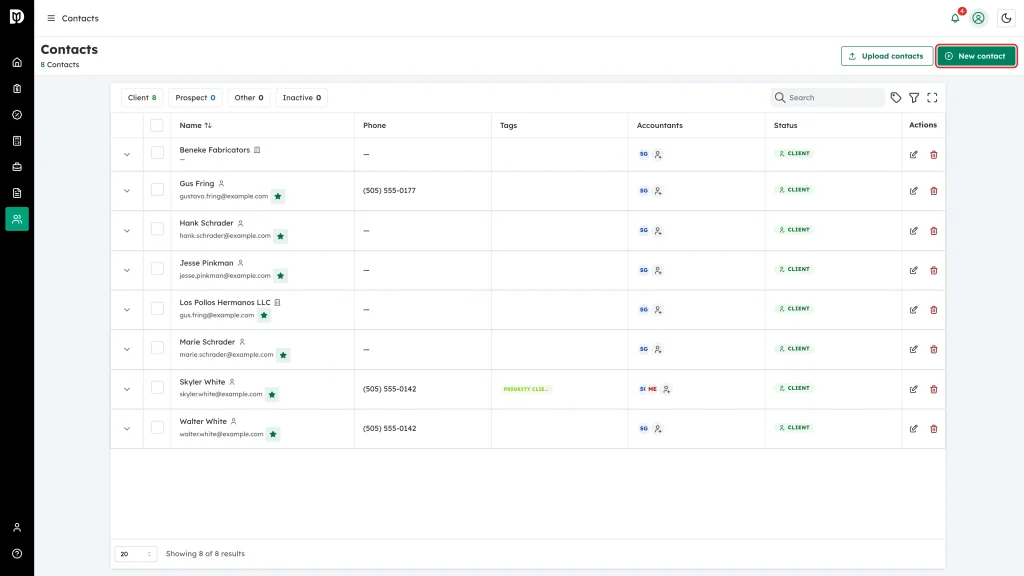Click the Upload contacts button
Screen dimensions: 1024x576
886,56
